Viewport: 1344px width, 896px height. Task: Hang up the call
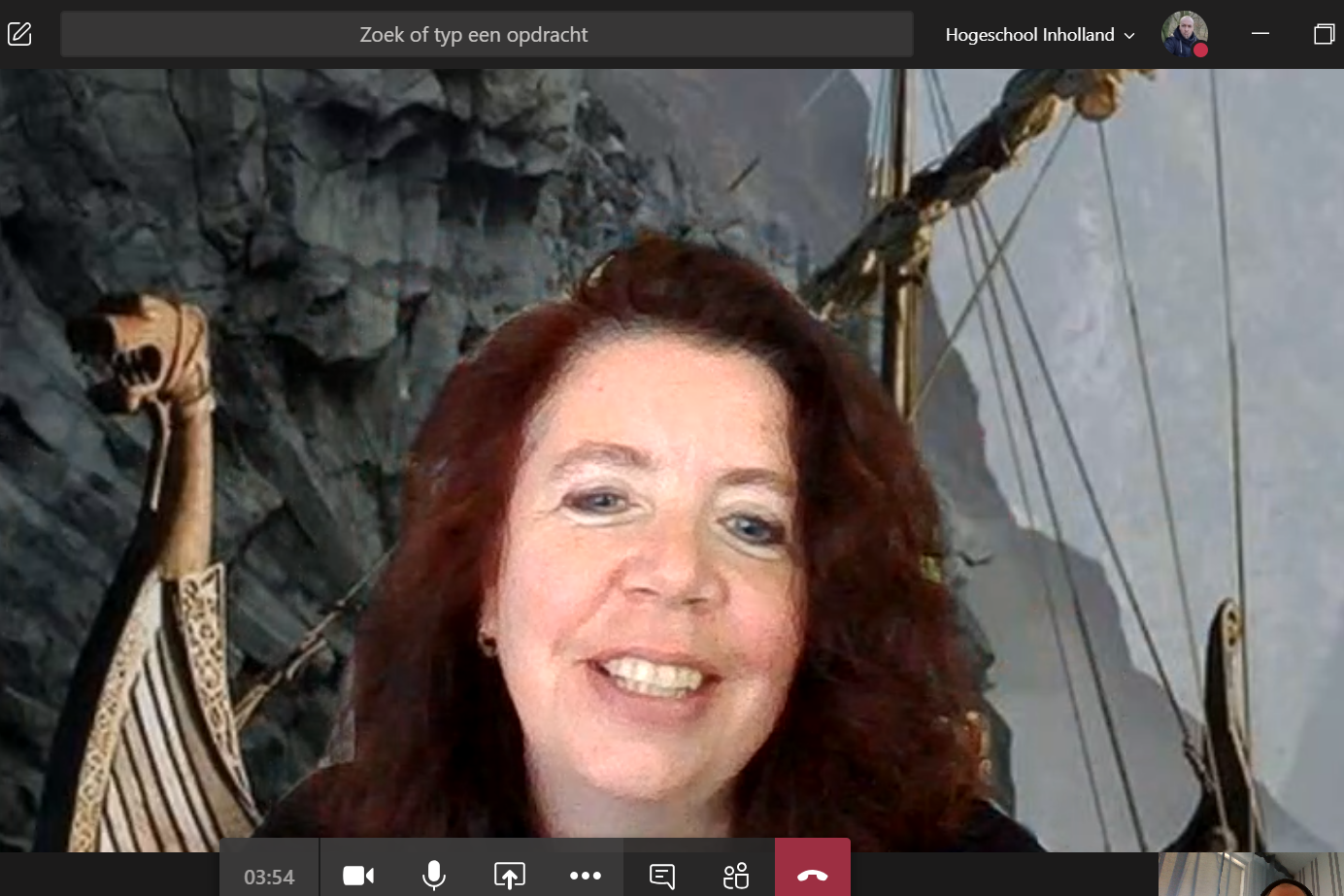(x=812, y=876)
